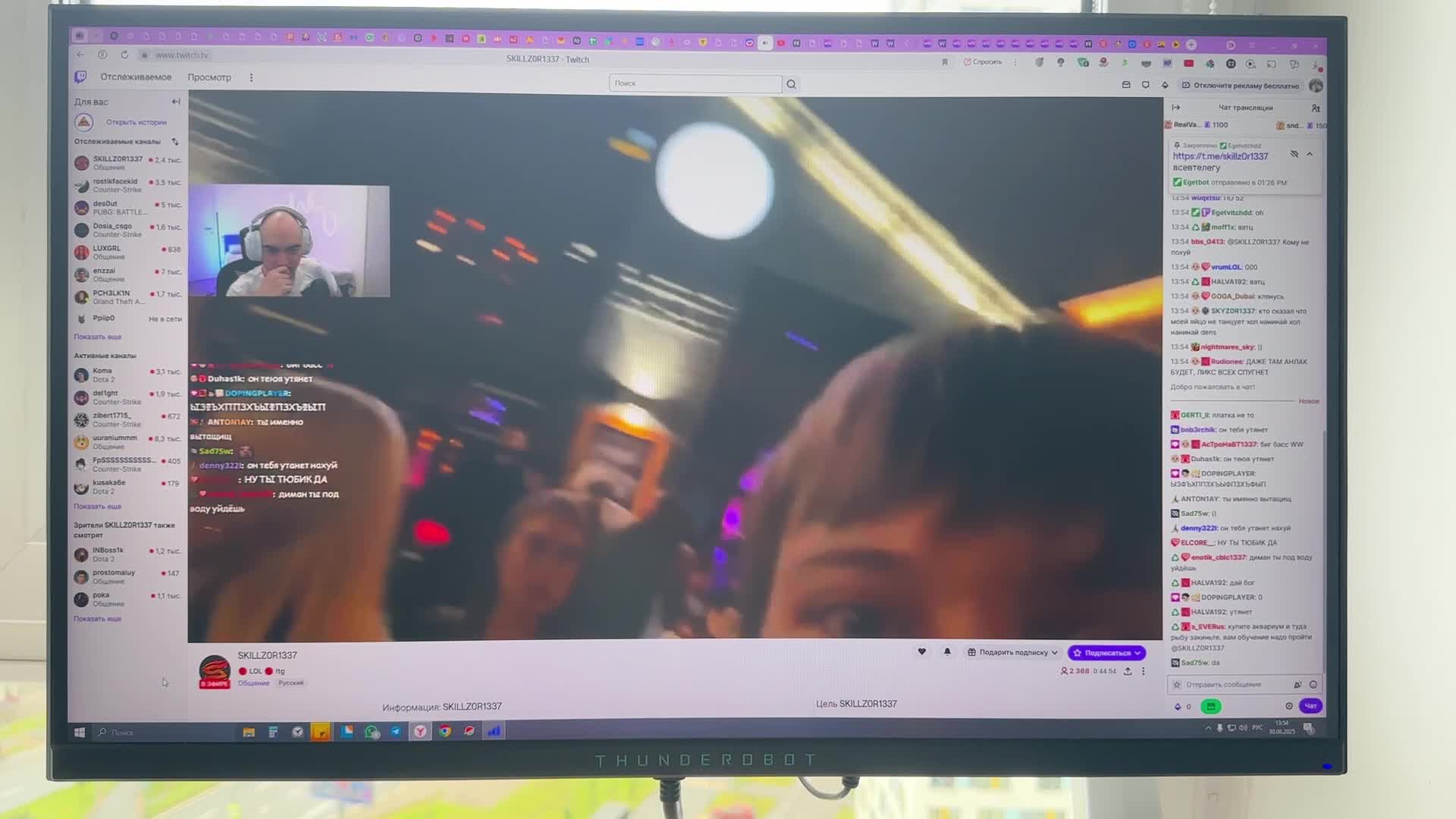Image resolution: width=1456 pixels, height=819 pixels.
Task: Click the bits diamond icon in header
Action: tap(1166, 85)
